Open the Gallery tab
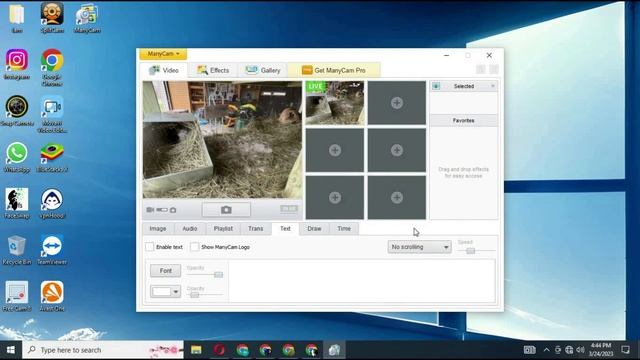Viewport: 640px width, 360px height. click(263, 70)
